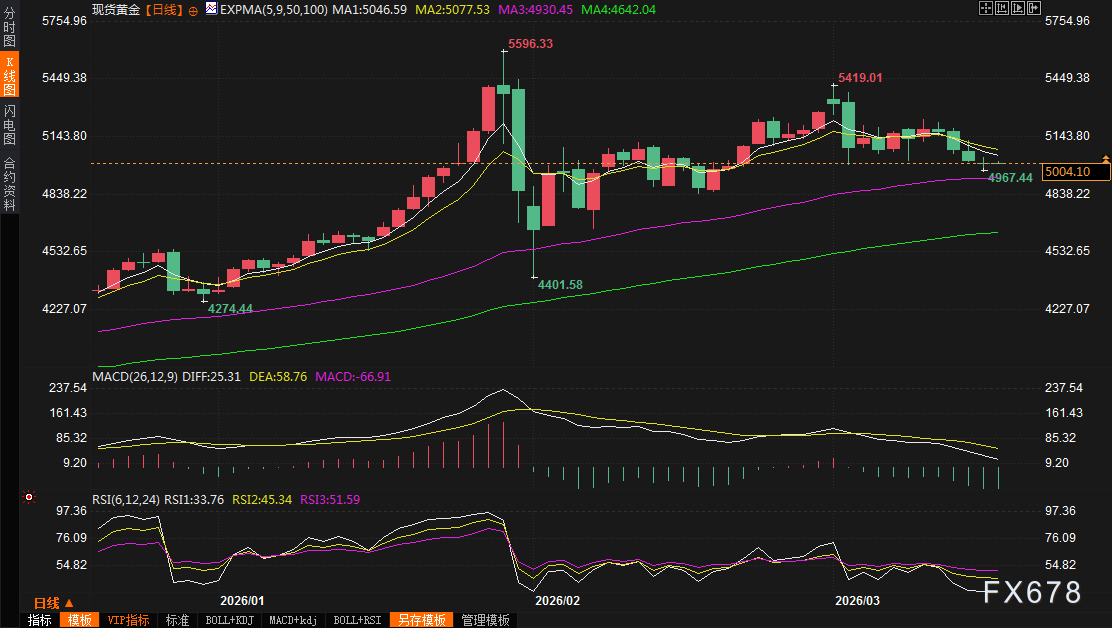Toggle the 模板 mode button
Viewport: 1112px width, 628px height.
tap(79, 620)
